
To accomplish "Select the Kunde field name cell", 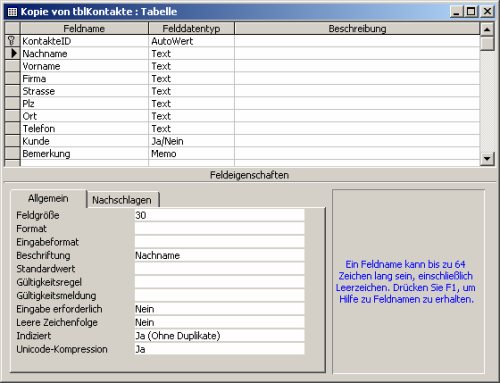I will click(84, 141).
